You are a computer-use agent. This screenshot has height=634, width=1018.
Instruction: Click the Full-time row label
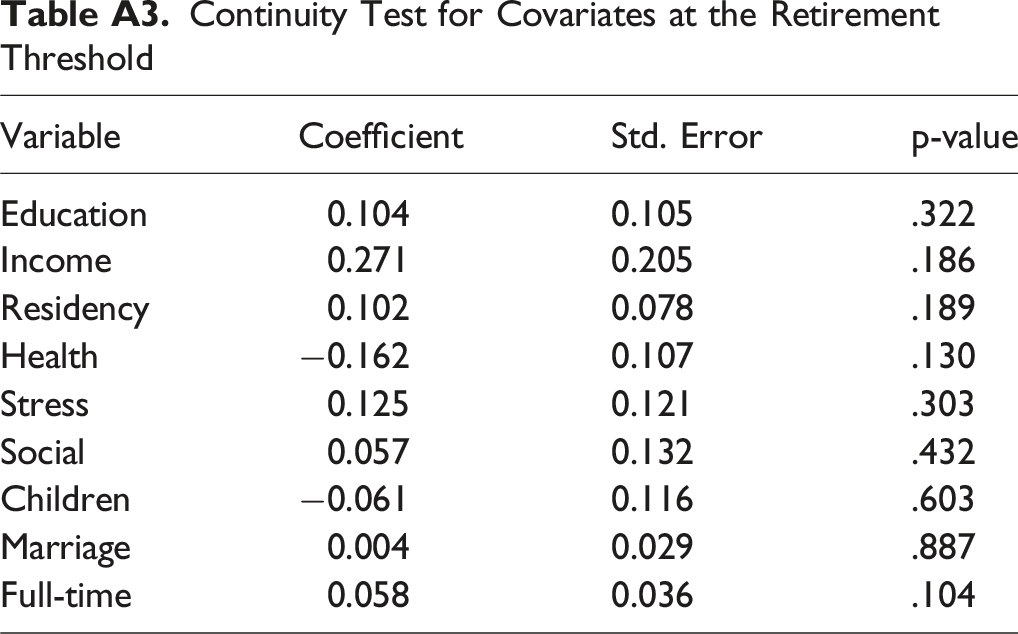(x=66, y=594)
